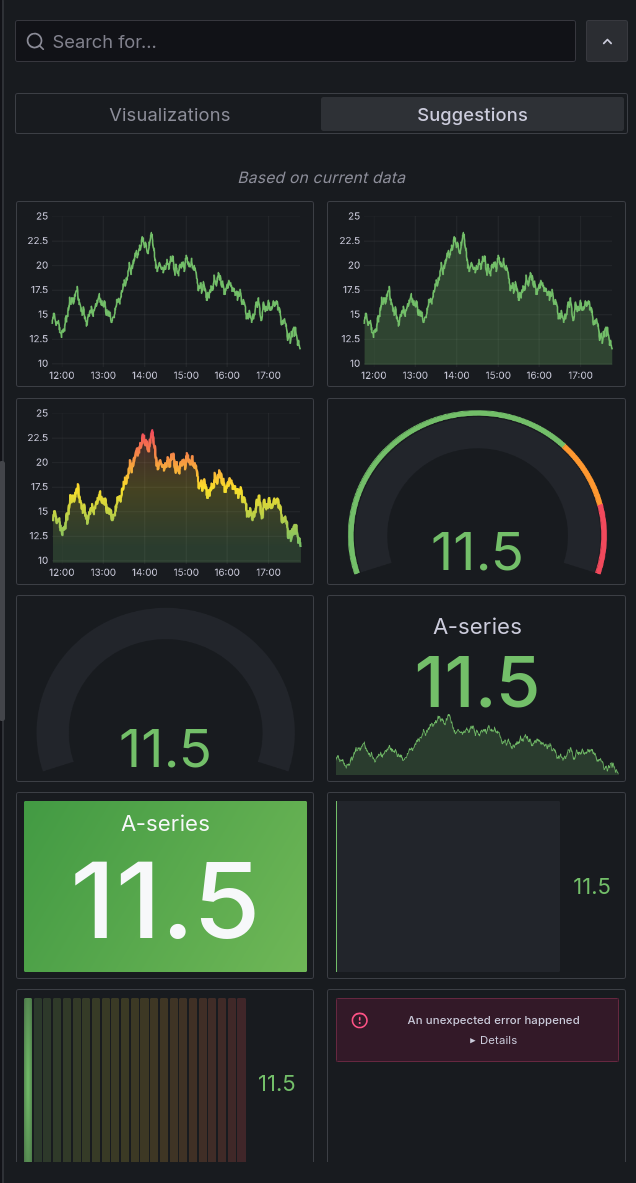
Task: Click the 'An unexpected error happened' message
Action: point(493,1020)
